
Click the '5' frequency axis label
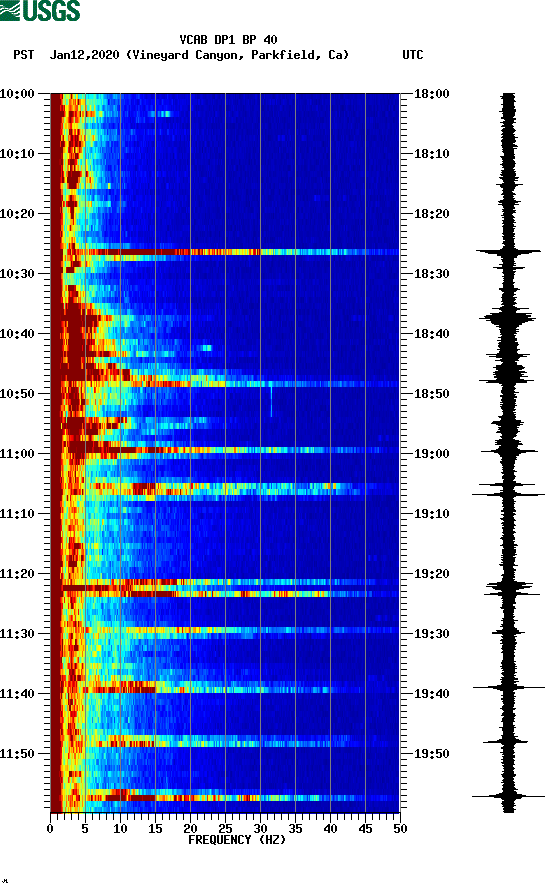(85, 829)
